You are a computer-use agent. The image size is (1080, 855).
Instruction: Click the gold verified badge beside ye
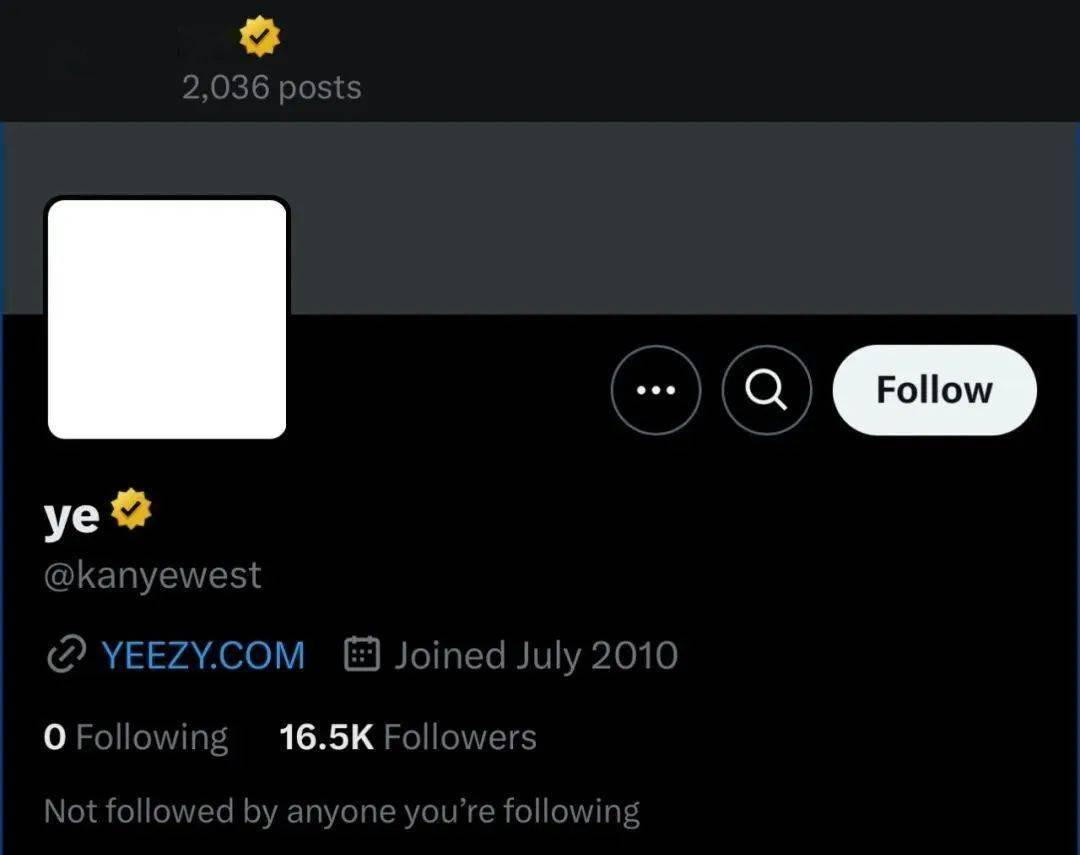click(x=130, y=510)
